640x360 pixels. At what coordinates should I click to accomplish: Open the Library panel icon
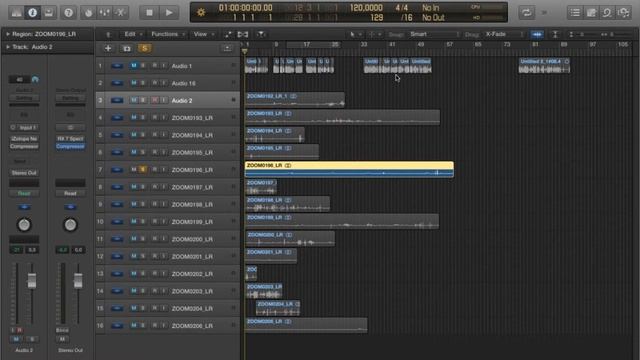[x=16, y=13]
